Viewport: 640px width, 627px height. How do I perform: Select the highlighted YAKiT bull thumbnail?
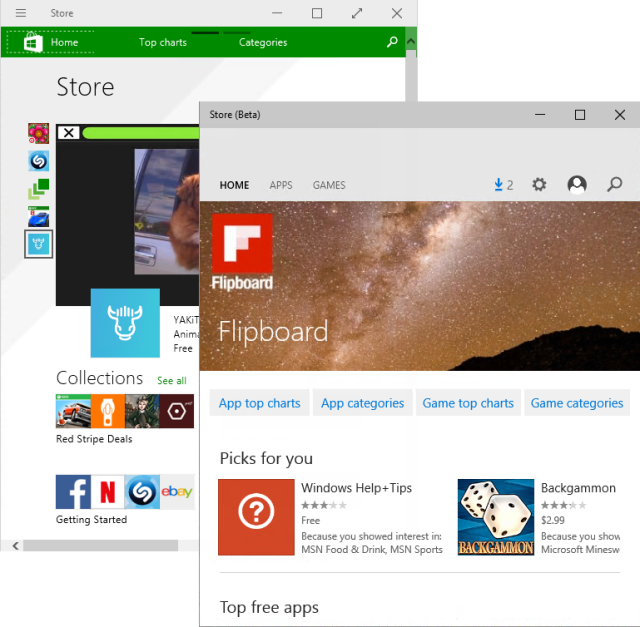(38, 244)
